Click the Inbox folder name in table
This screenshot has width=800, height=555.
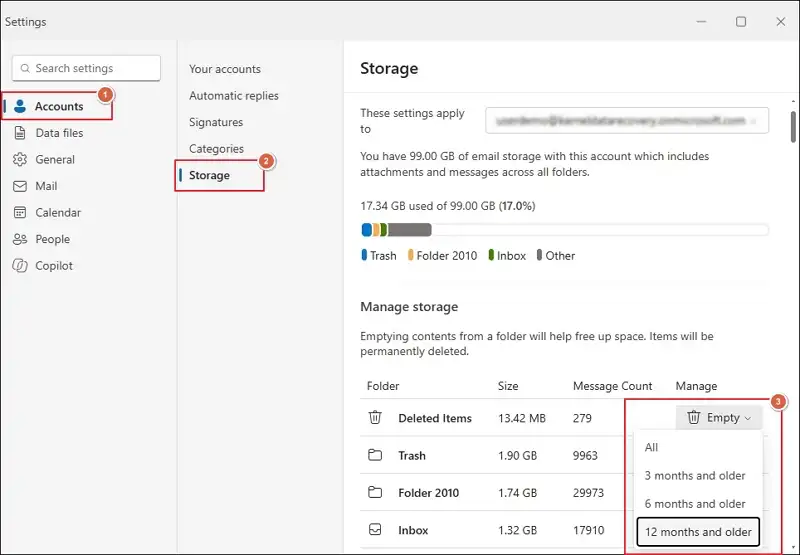(413, 530)
